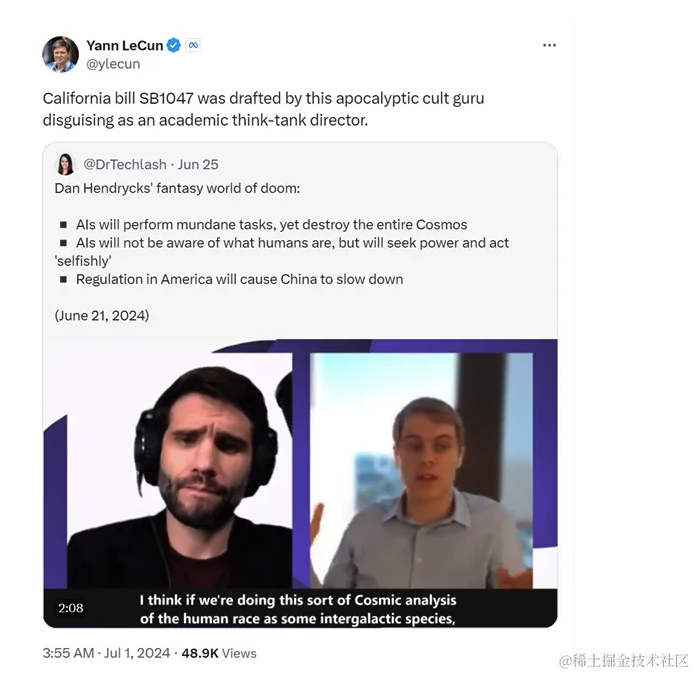Click the main tweet text about SB1047
The width and height of the screenshot is (694, 674).
[x=263, y=109]
